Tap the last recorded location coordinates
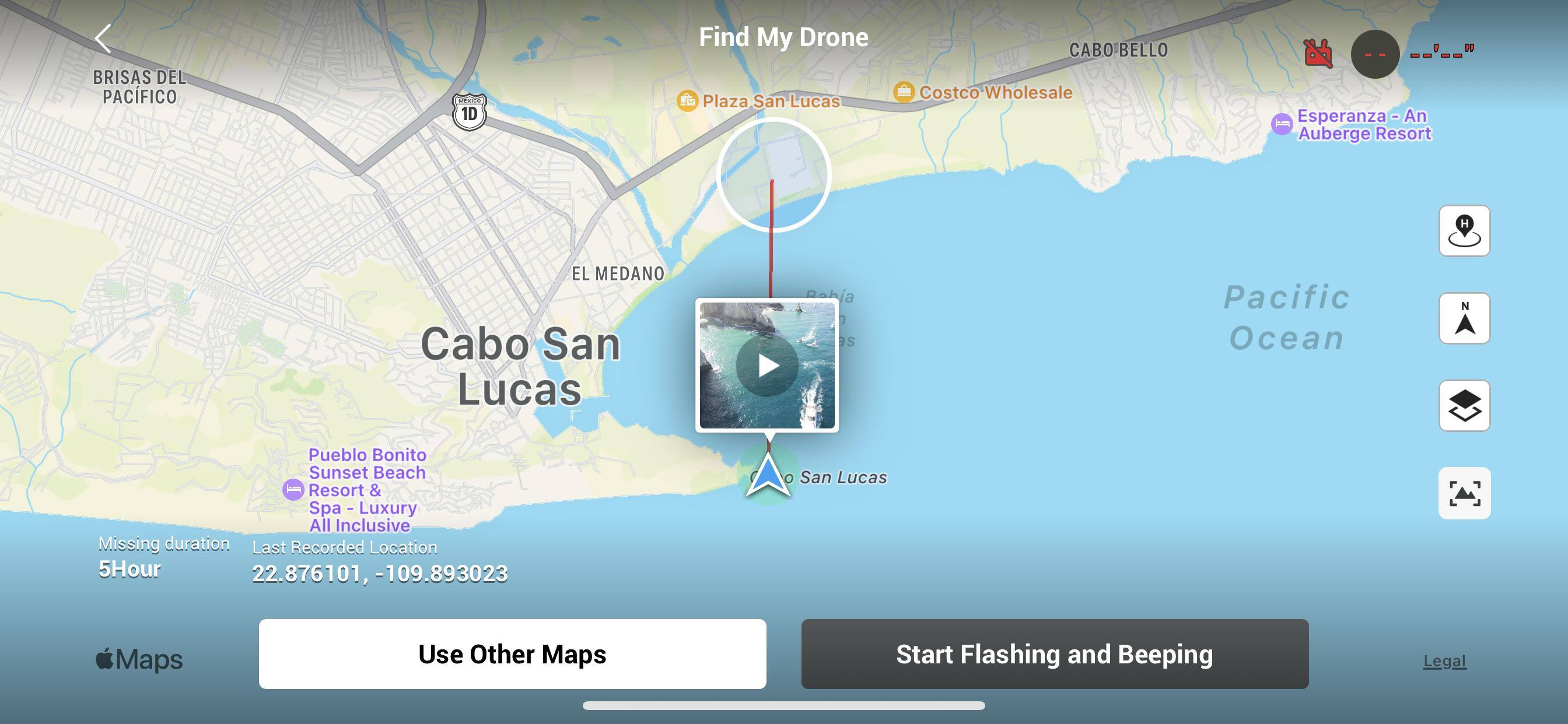The width and height of the screenshot is (1568, 724). point(380,574)
